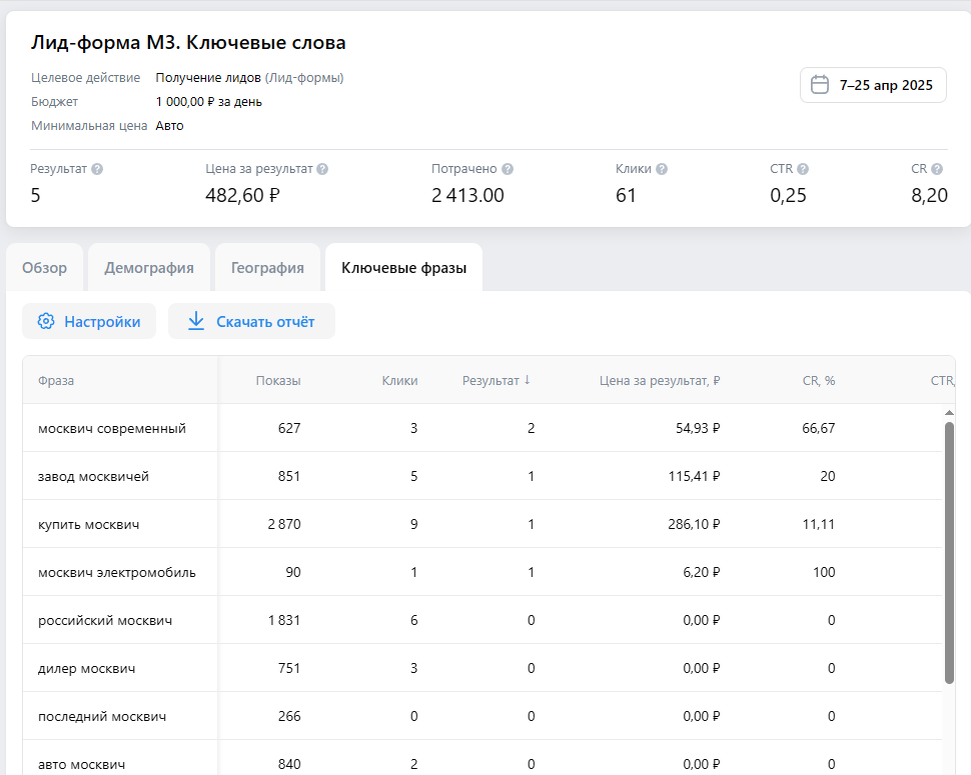This screenshot has height=775, width=971.
Task: Switch to the География tab
Action: click(x=268, y=268)
